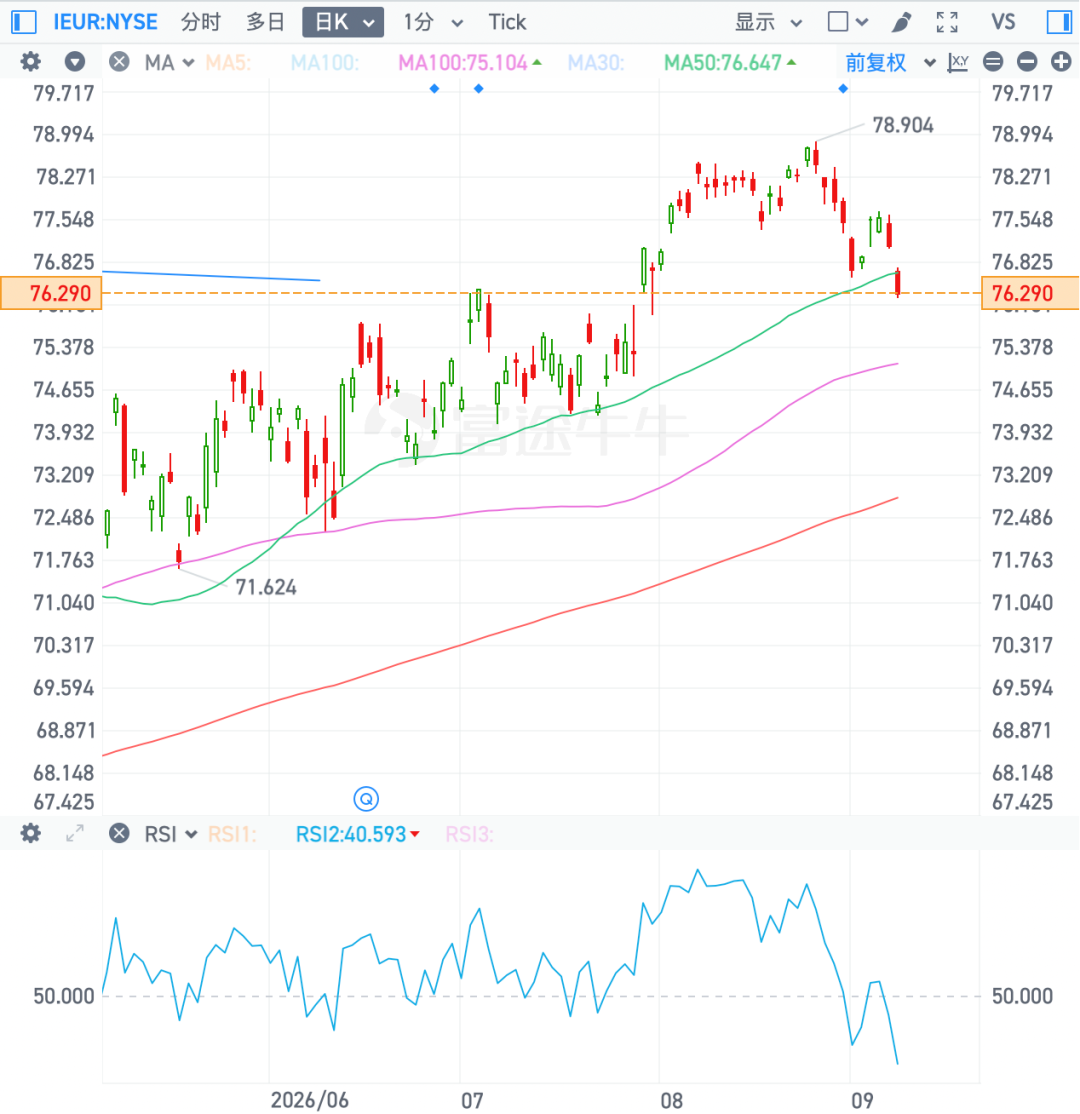
Task: Toggle RSI1 line visibility
Action: pyautogui.click(x=232, y=833)
